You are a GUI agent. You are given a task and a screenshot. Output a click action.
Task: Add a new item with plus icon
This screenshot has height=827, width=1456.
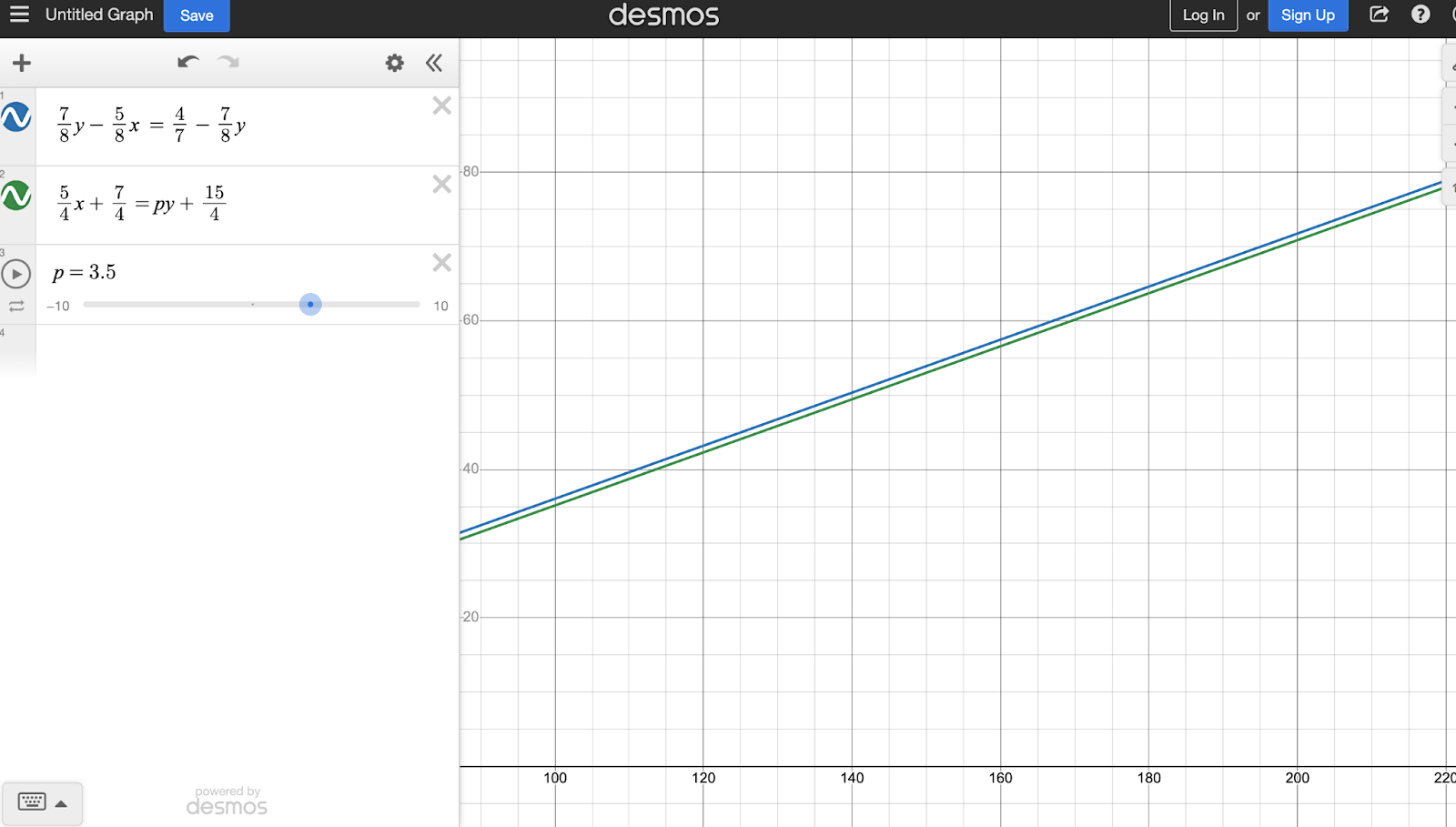coord(22,63)
